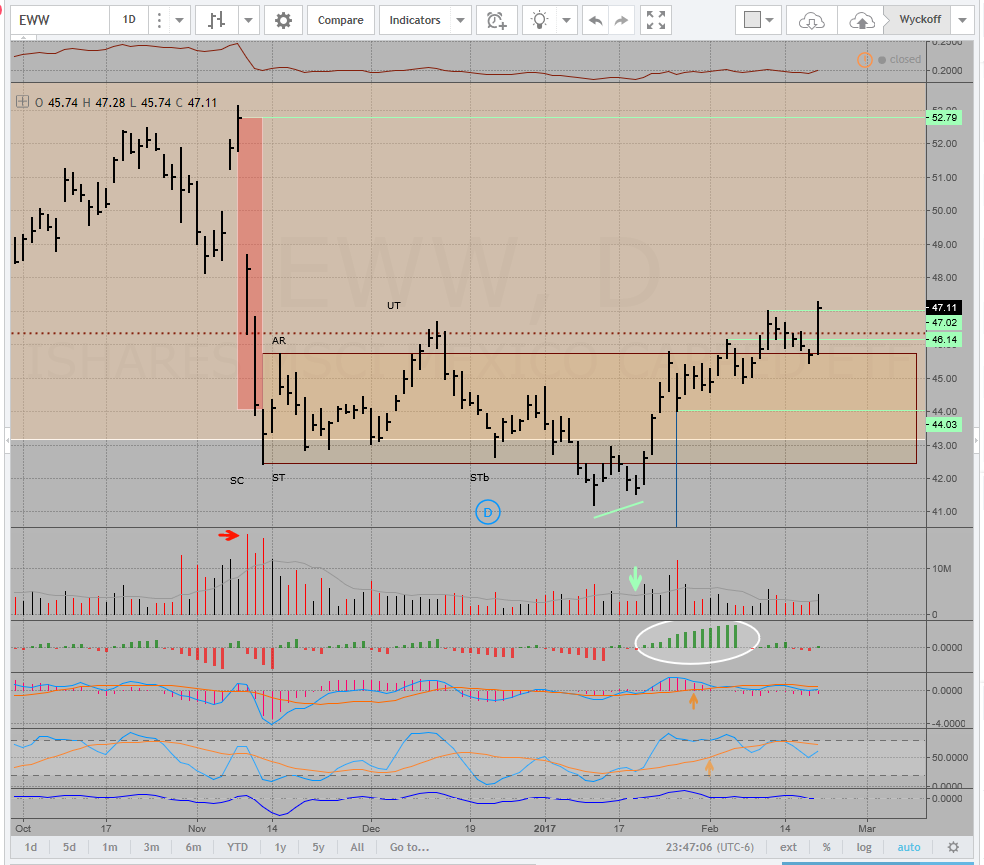Click the create alert clock icon
The image size is (984, 865).
click(x=495, y=20)
